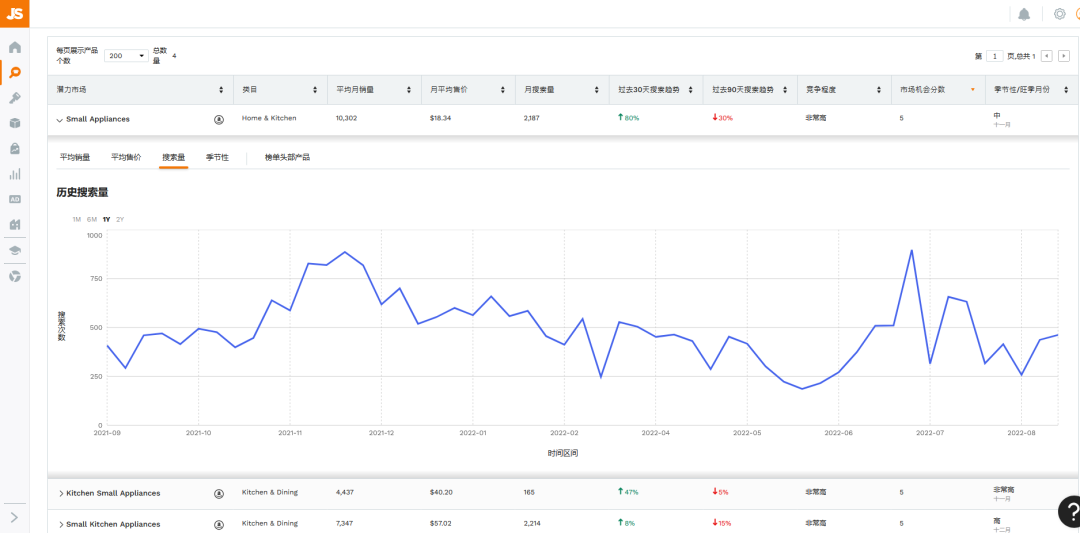Click the 7,347 sales value

point(345,523)
